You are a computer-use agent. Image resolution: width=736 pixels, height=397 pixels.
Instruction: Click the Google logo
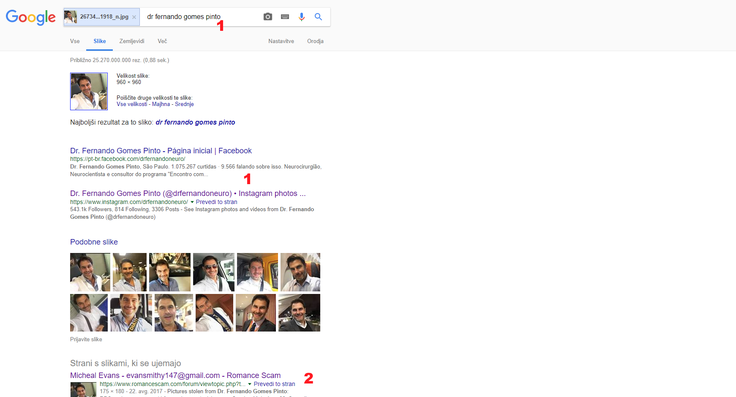31,17
